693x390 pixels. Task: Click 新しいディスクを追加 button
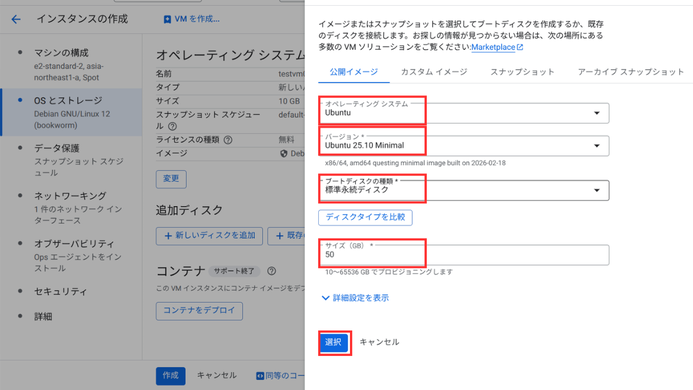(209, 236)
